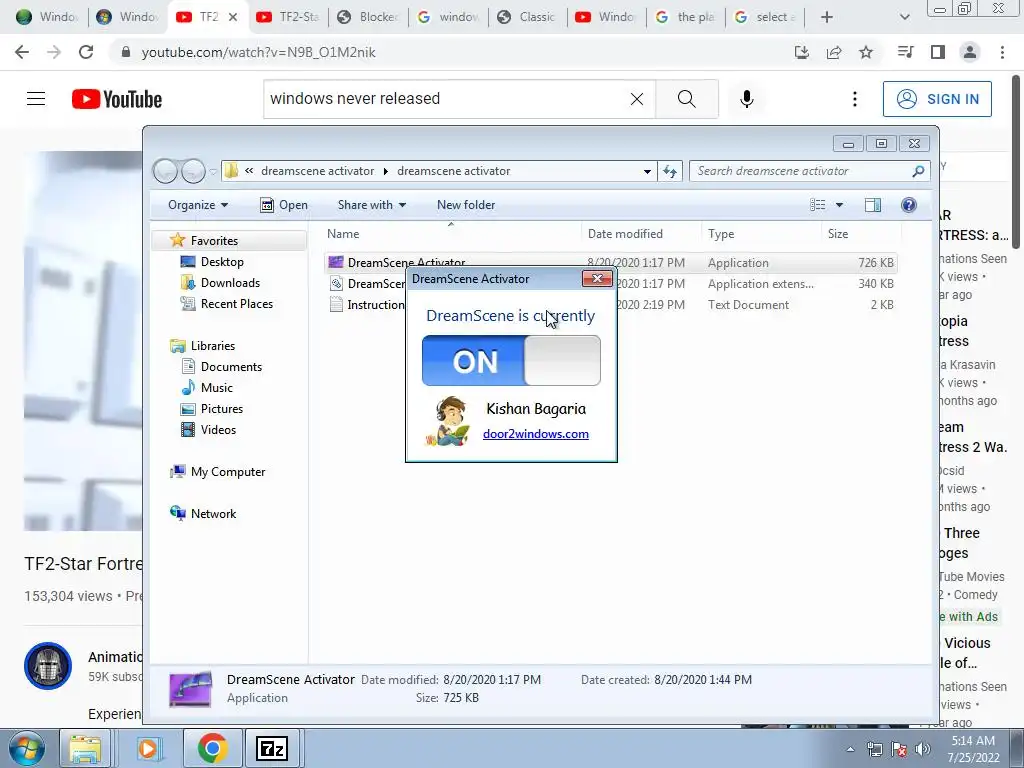Screen dimensions: 1024x768
Task: Clear the YouTube search box
Action: coord(637,99)
